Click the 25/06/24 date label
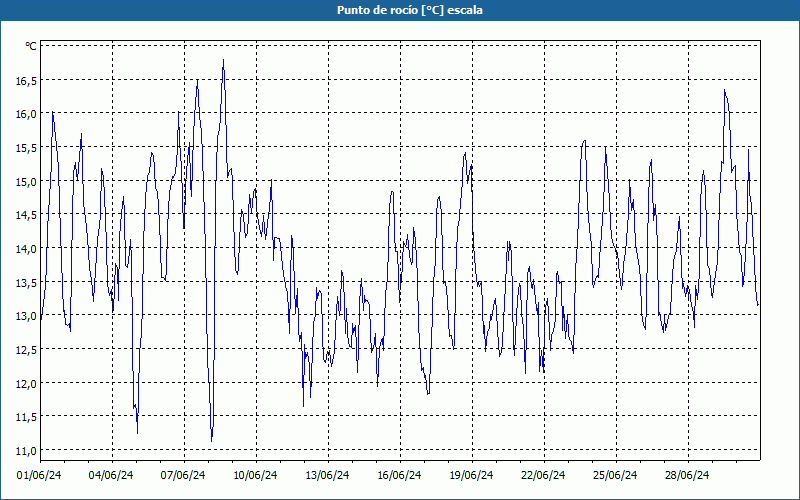Viewport: 800px width, 500px height. pos(615,475)
